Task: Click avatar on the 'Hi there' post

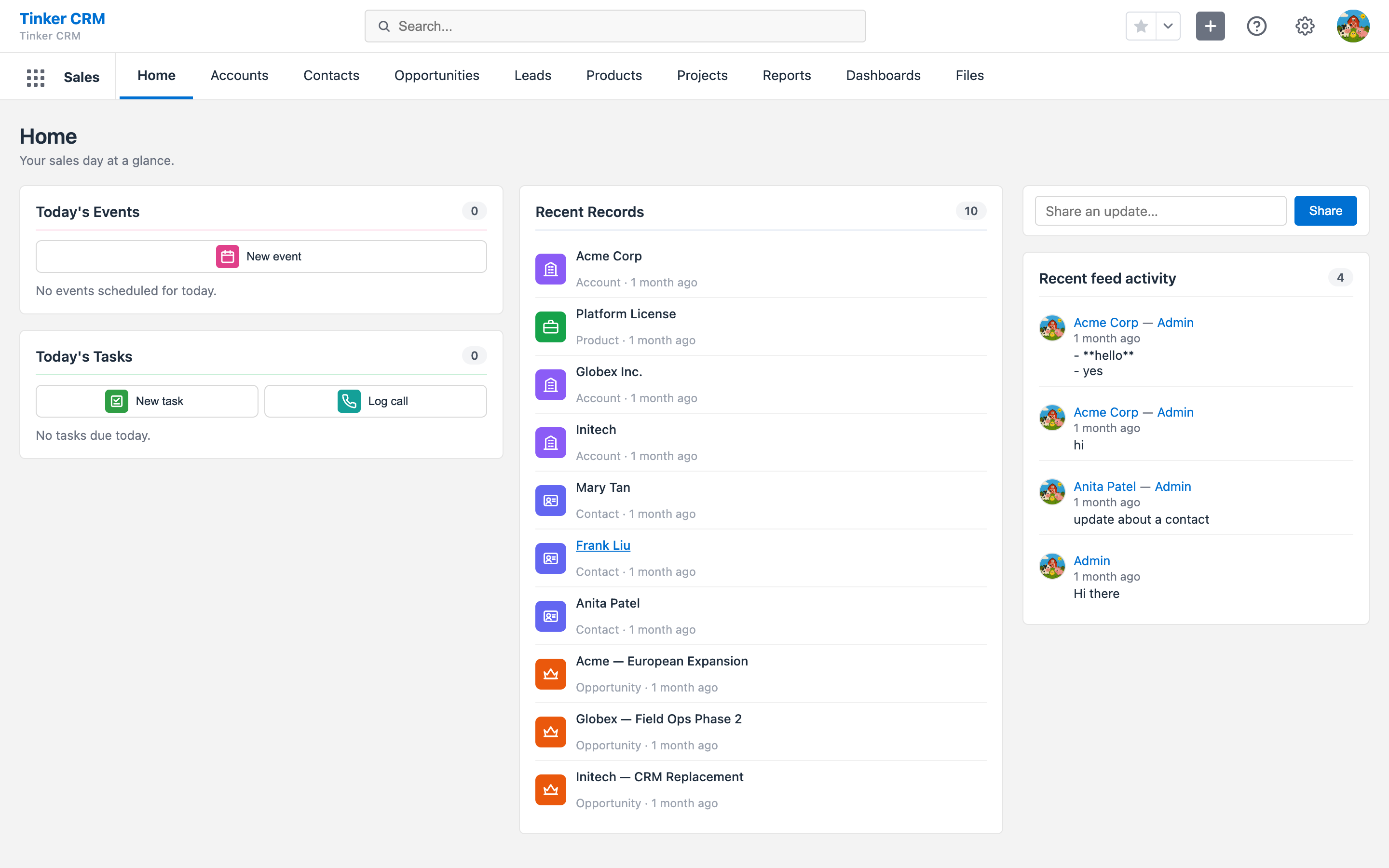Action: [1051, 567]
